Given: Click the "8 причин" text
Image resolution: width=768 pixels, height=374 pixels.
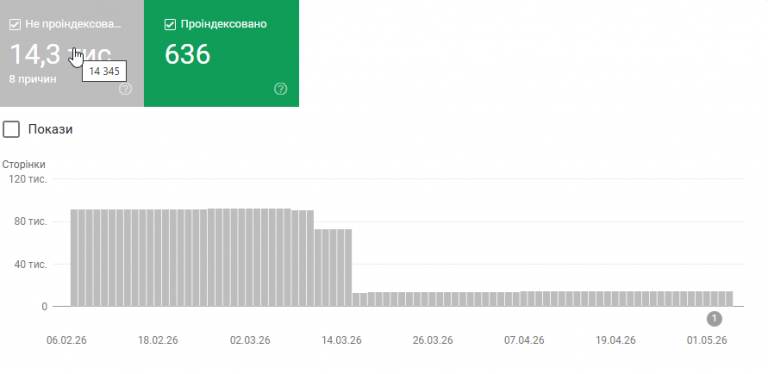Looking at the screenshot, I should tap(32, 79).
